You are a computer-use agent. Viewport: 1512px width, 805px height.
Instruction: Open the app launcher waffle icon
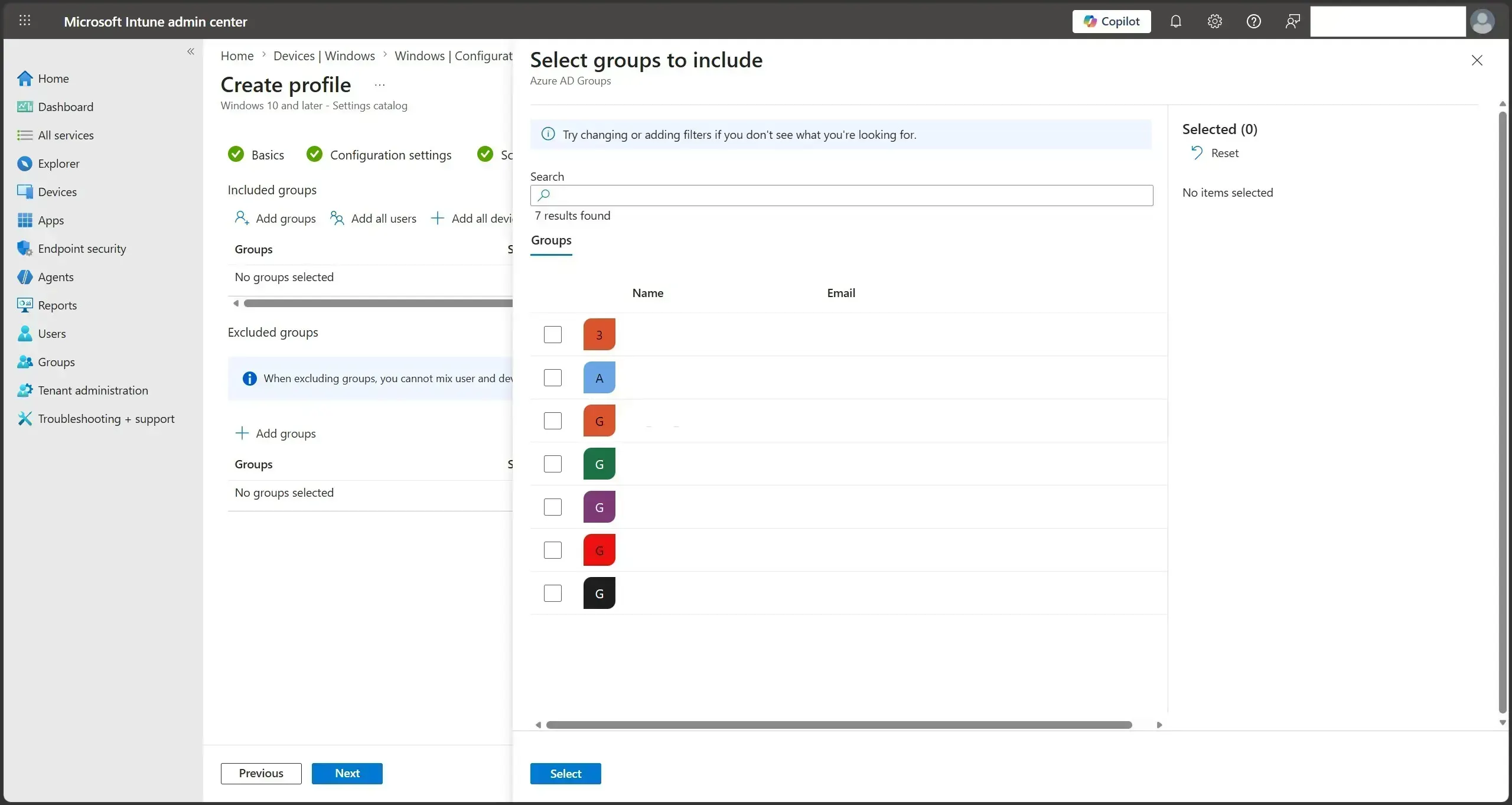pyautogui.click(x=25, y=21)
